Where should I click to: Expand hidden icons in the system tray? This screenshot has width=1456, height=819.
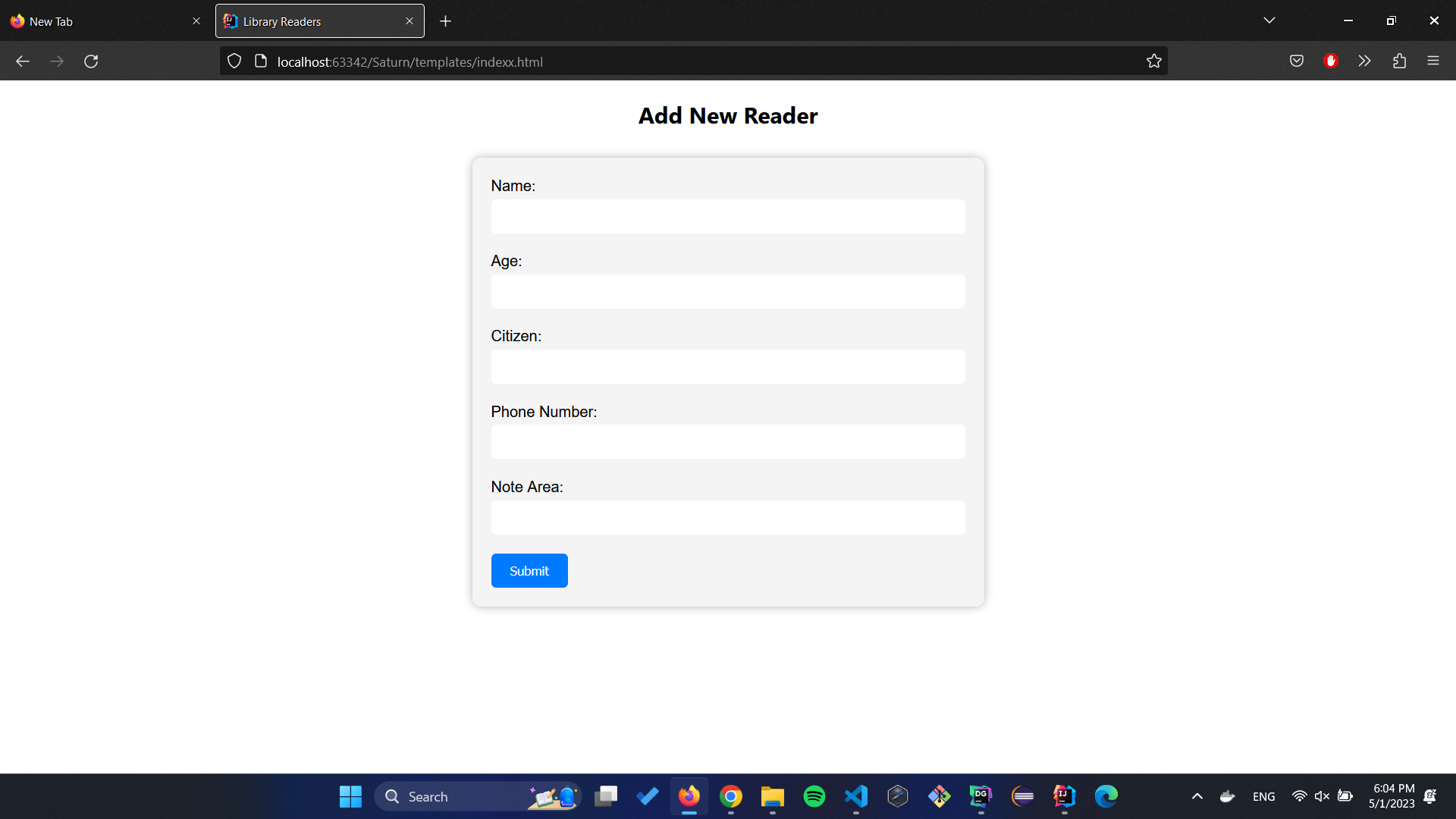point(1197,796)
